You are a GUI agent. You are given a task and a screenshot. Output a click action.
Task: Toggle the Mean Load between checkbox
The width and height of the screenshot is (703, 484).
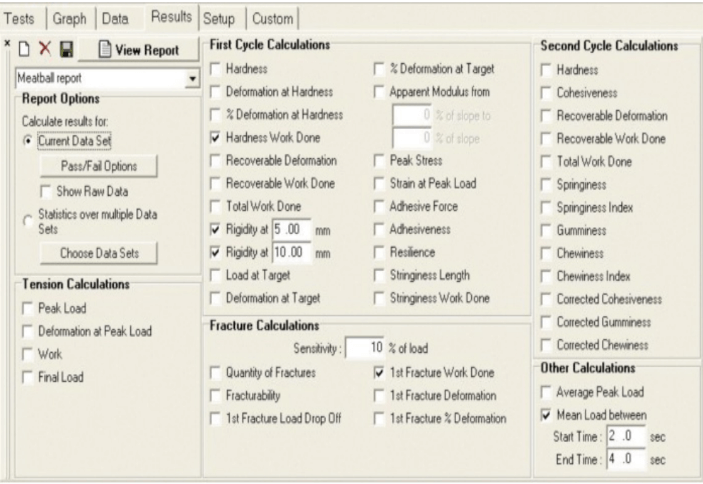(546, 415)
